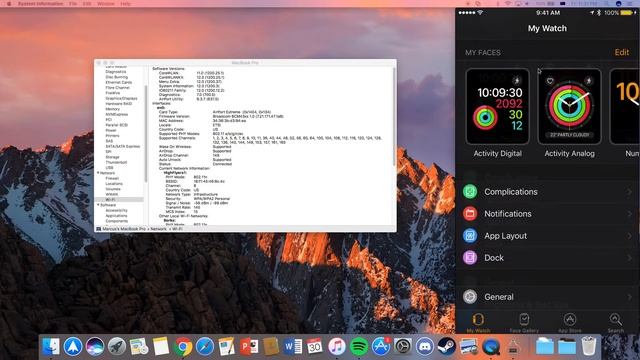This screenshot has height=360, width=640.
Task: Open Launchpad rocket icon in the dock
Action: tap(117, 347)
